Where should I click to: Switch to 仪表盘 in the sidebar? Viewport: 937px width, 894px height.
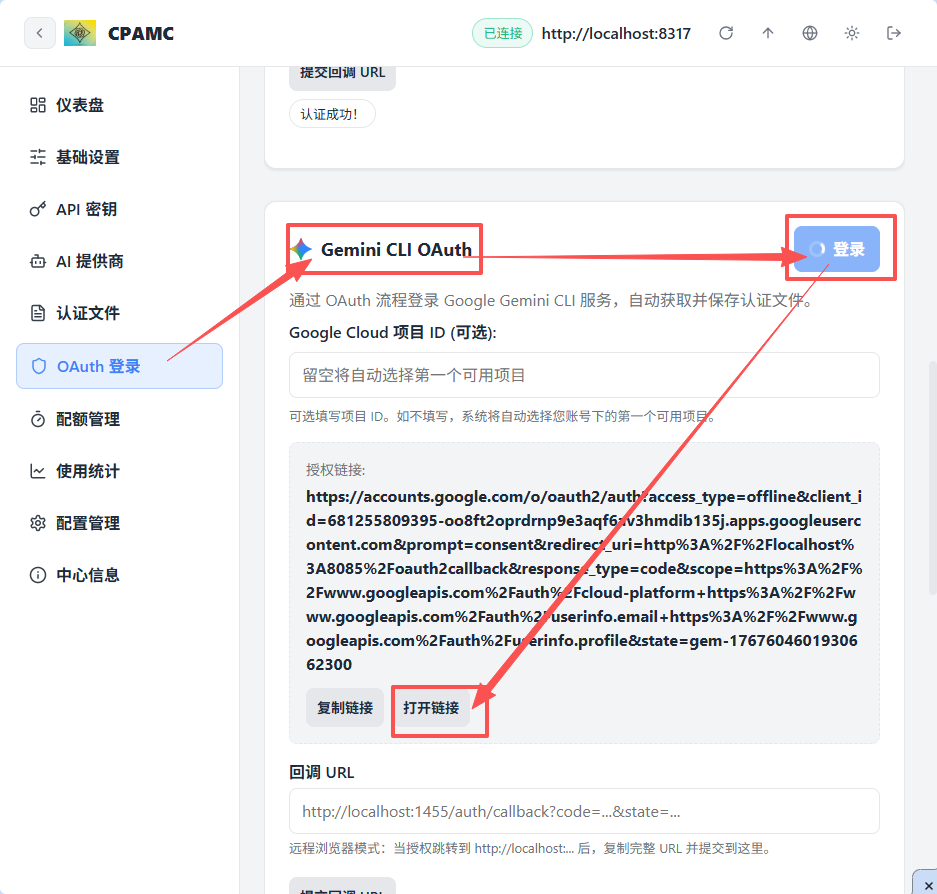click(80, 104)
